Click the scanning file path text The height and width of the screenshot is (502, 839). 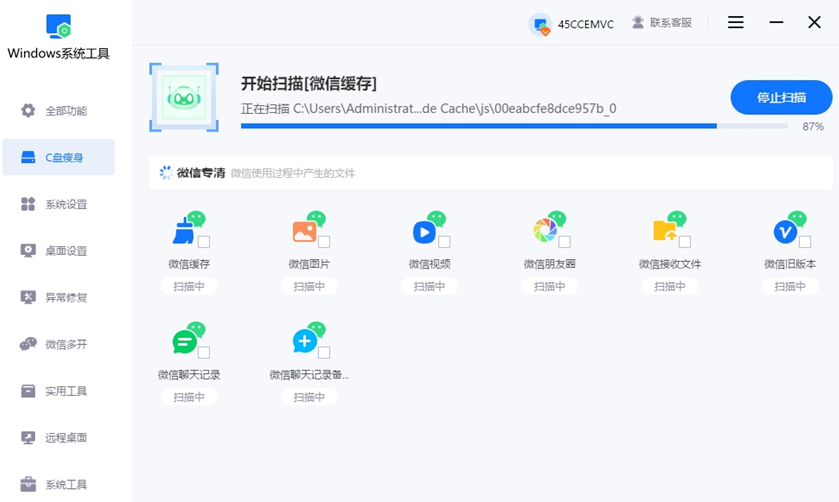[429, 109]
